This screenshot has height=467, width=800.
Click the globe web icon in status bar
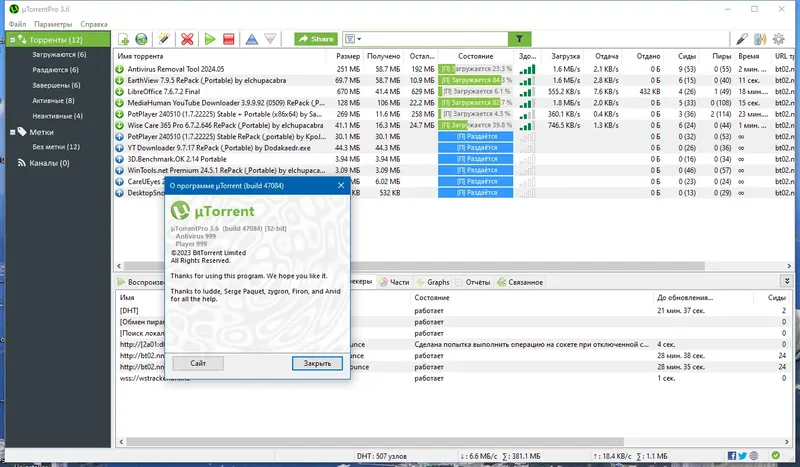[x=754, y=456]
